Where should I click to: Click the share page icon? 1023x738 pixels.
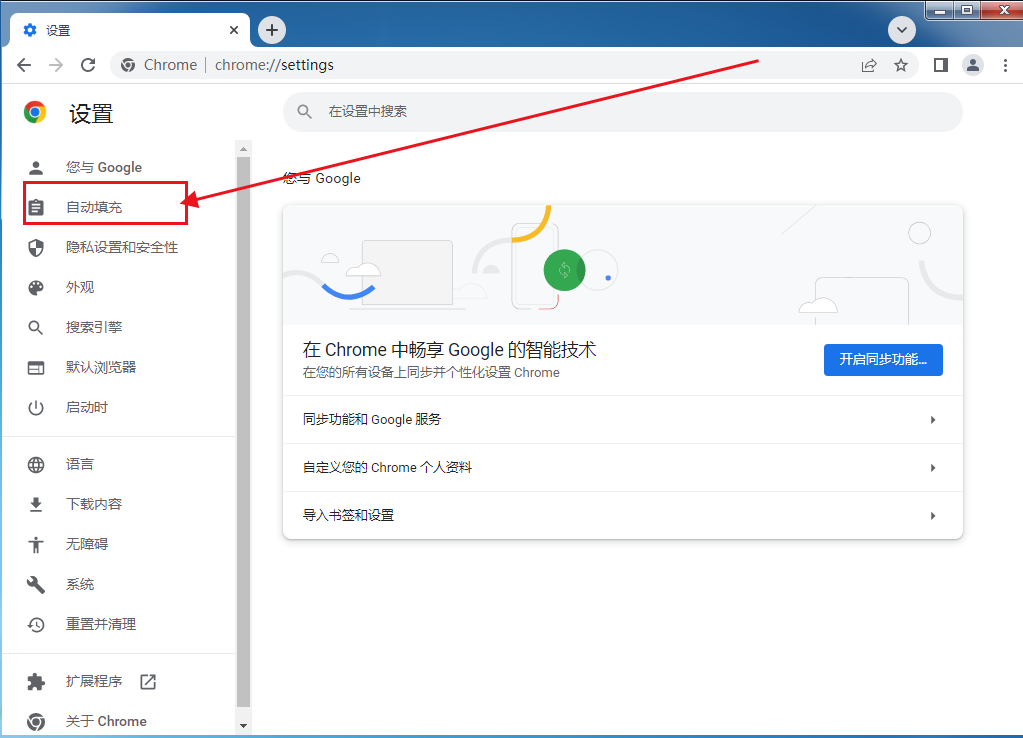pos(869,65)
